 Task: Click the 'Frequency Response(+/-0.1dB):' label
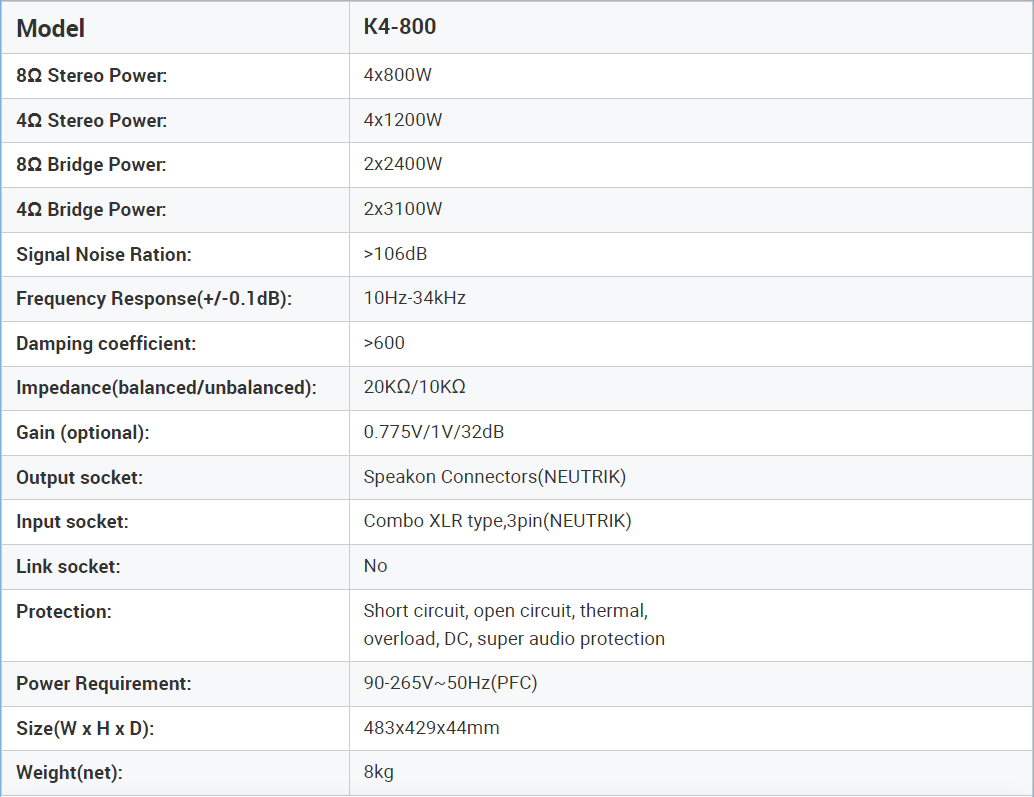click(154, 299)
